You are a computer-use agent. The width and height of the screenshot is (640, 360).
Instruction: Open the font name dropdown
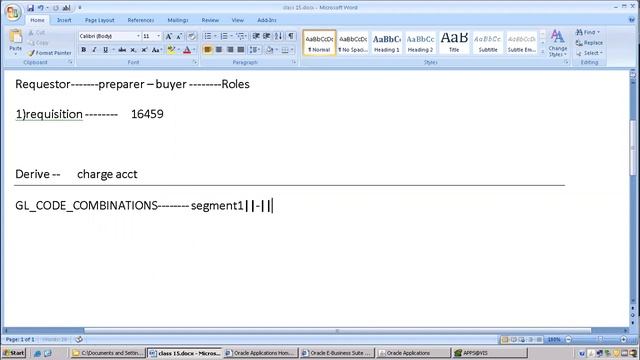pyautogui.click(x=138, y=36)
